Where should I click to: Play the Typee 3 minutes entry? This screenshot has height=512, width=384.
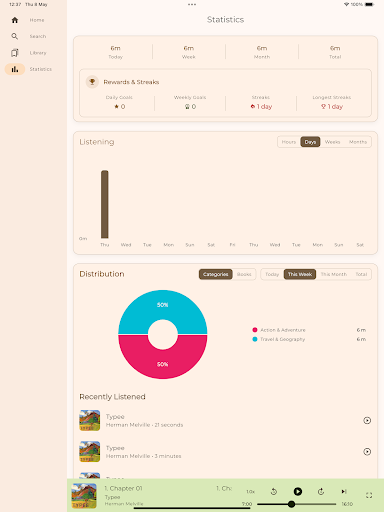coord(367,452)
